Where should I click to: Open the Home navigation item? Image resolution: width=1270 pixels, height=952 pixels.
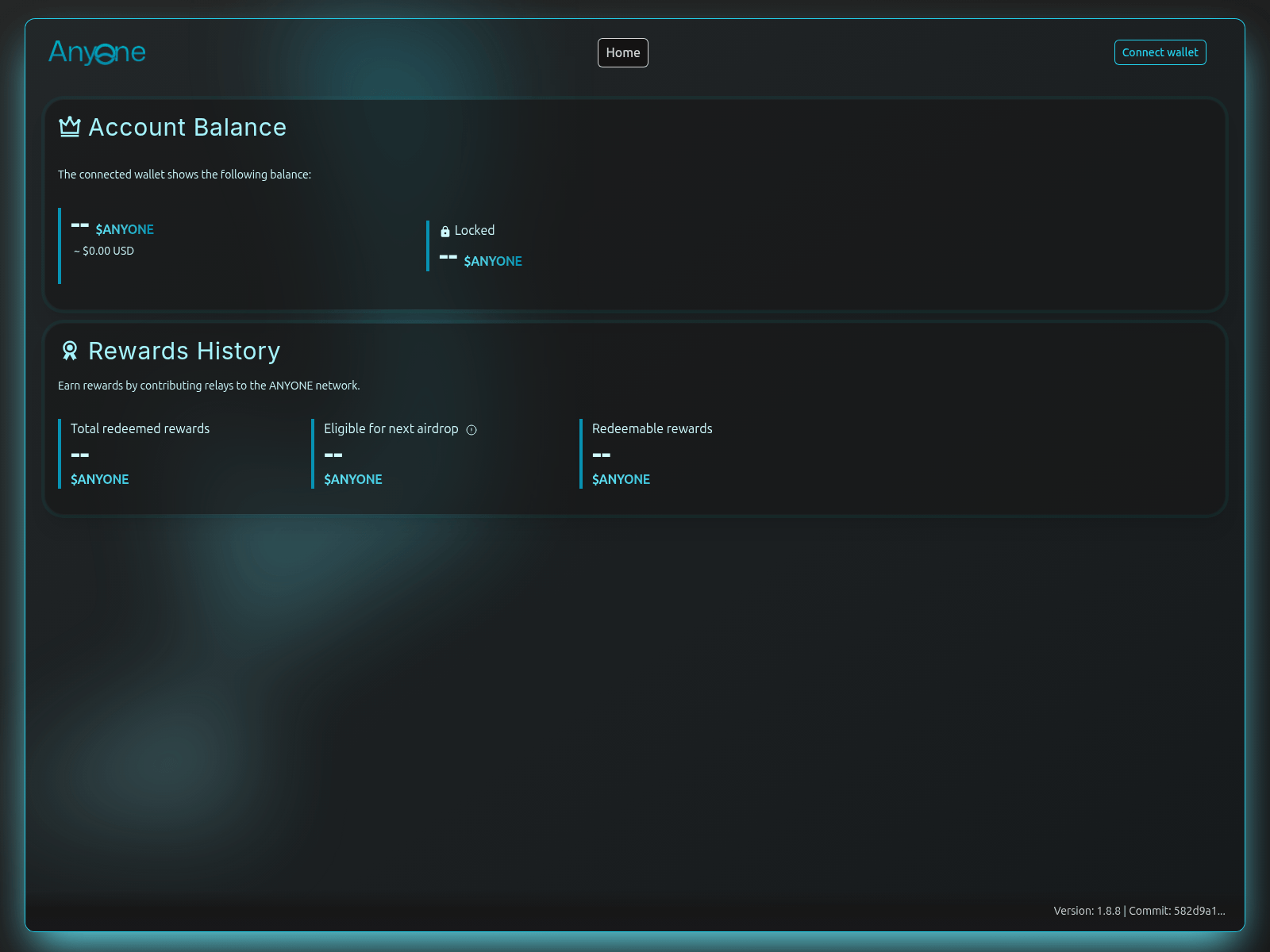point(623,53)
